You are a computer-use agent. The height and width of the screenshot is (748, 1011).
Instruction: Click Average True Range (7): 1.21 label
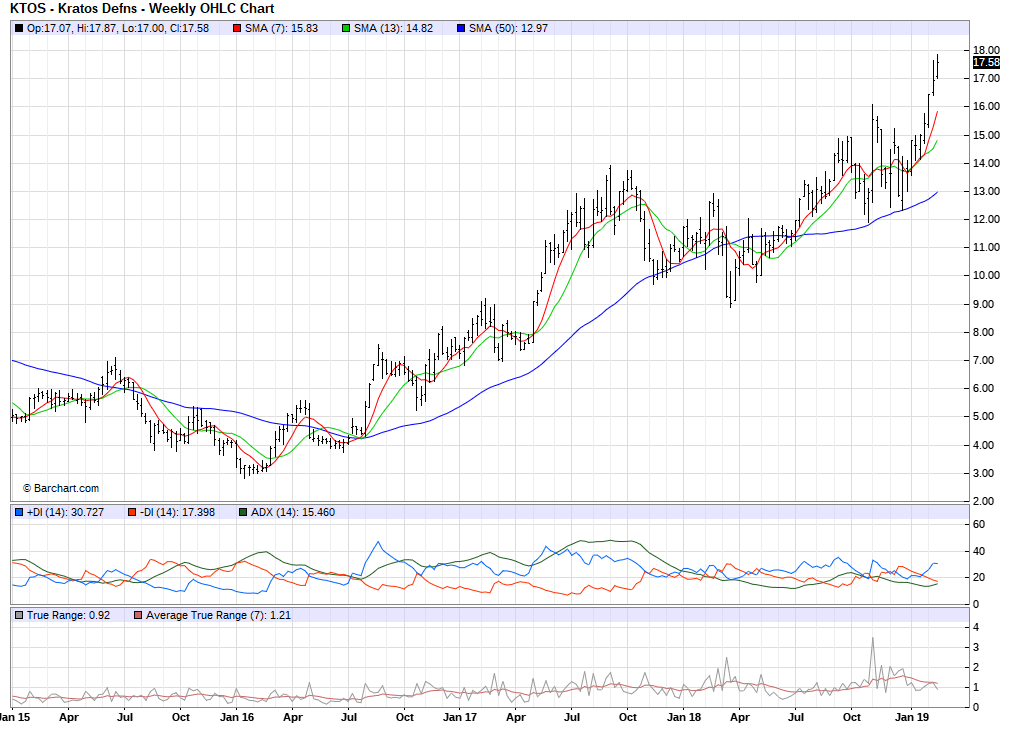click(x=219, y=615)
